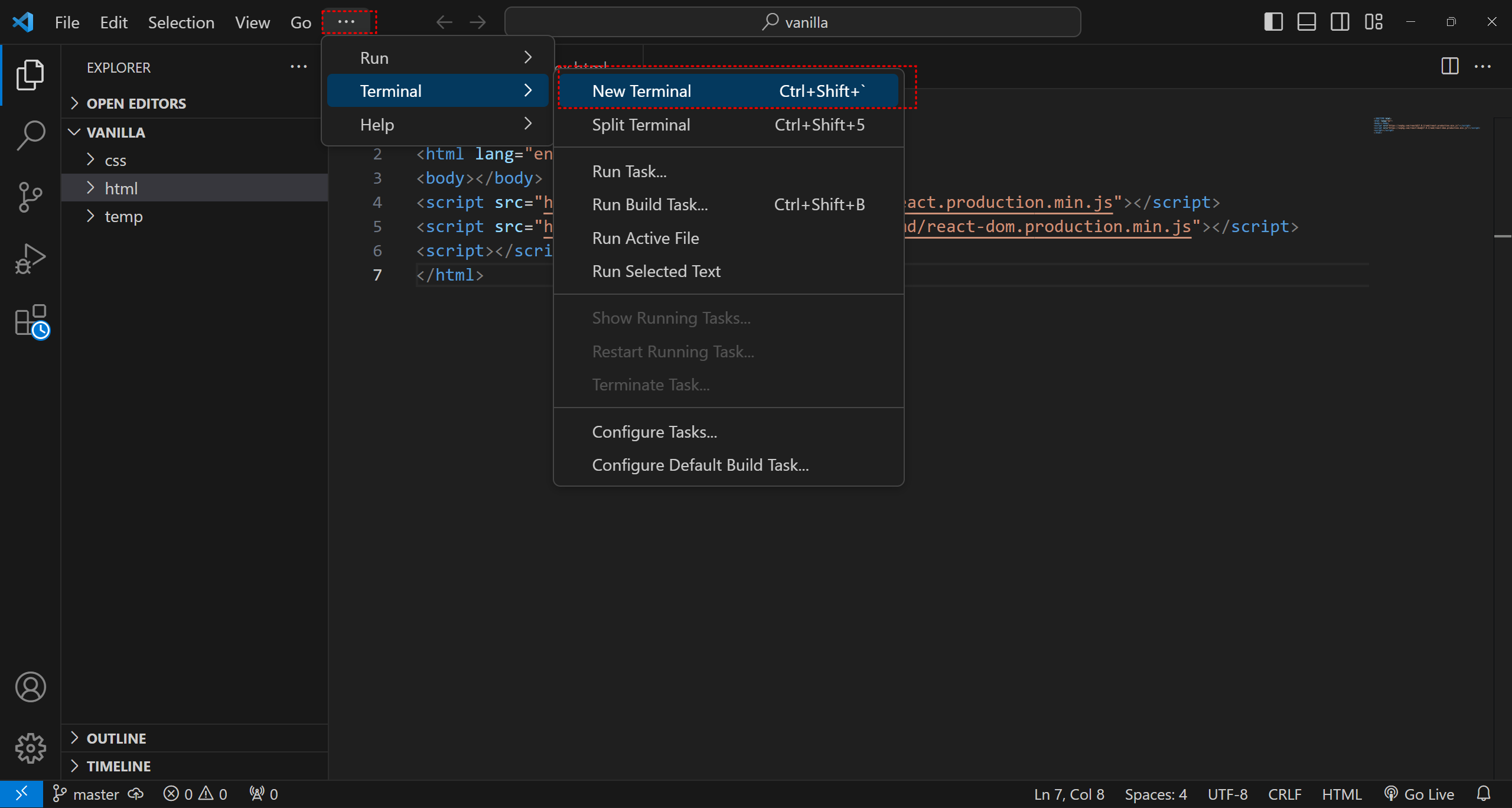
Task: Expand the temp folder
Action: tap(194, 216)
